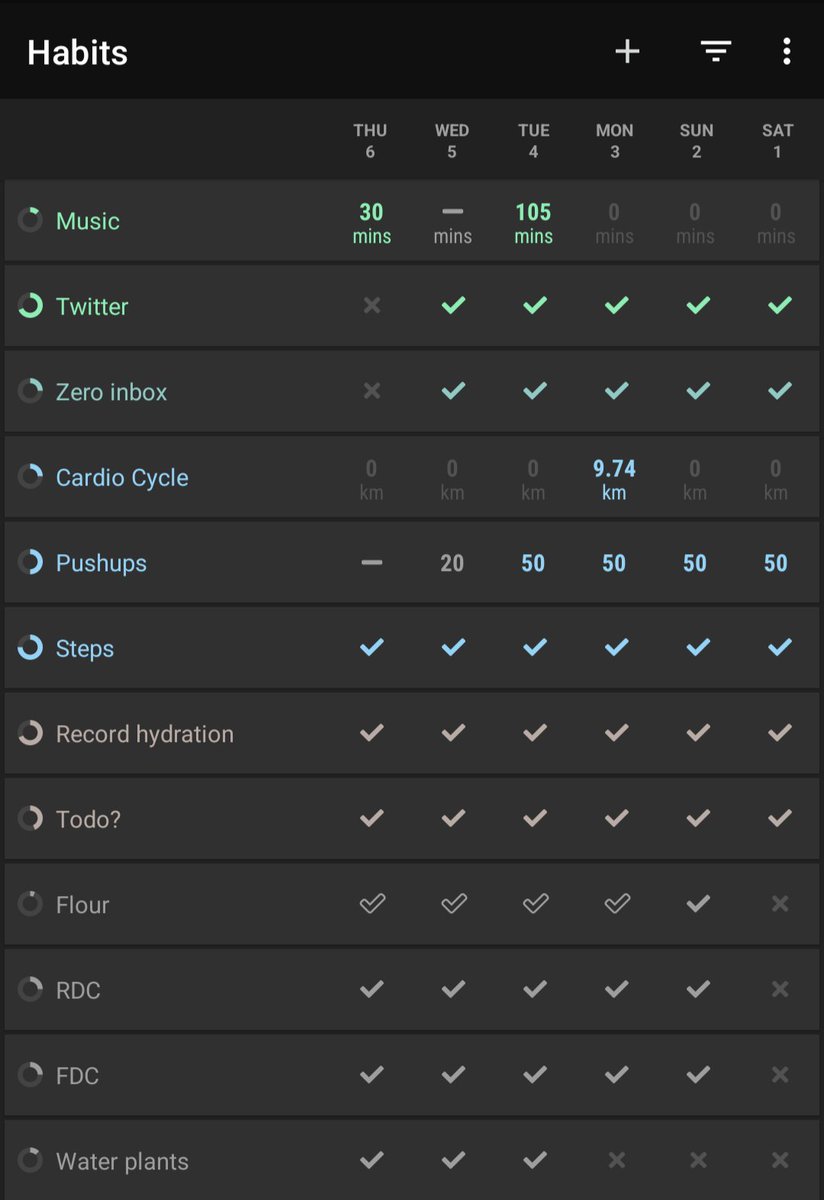Viewport: 824px width, 1200px height.
Task: Toggle Zero inbox check for Wednesday 5
Action: tap(452, 392)
